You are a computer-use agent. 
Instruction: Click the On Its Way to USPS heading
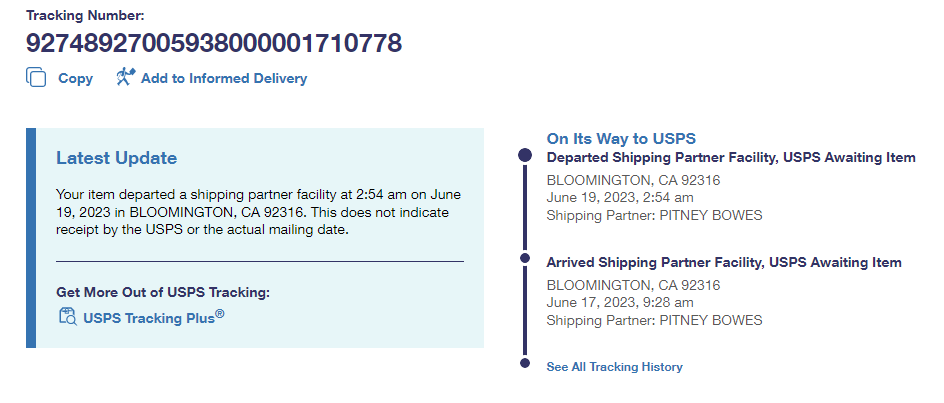click(620, 138)
